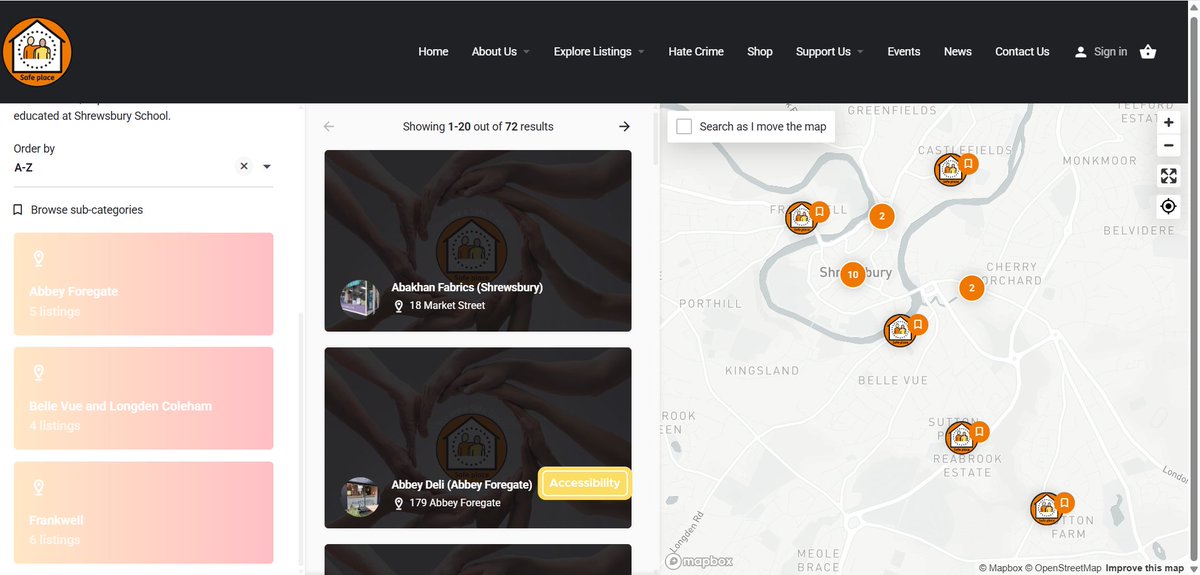Open map cluster marker showing 10
1200x575 pixels.
(852, 274)
